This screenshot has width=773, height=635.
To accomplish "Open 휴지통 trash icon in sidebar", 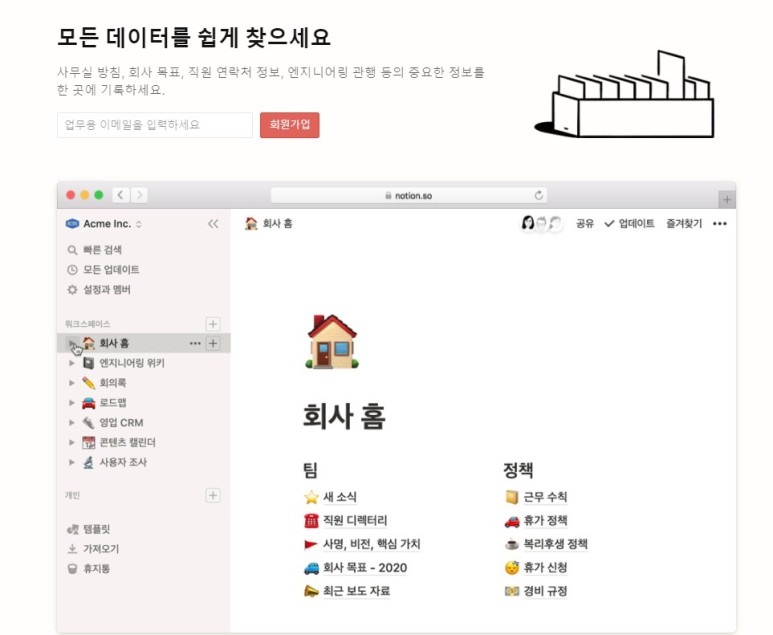I will 72,568.
